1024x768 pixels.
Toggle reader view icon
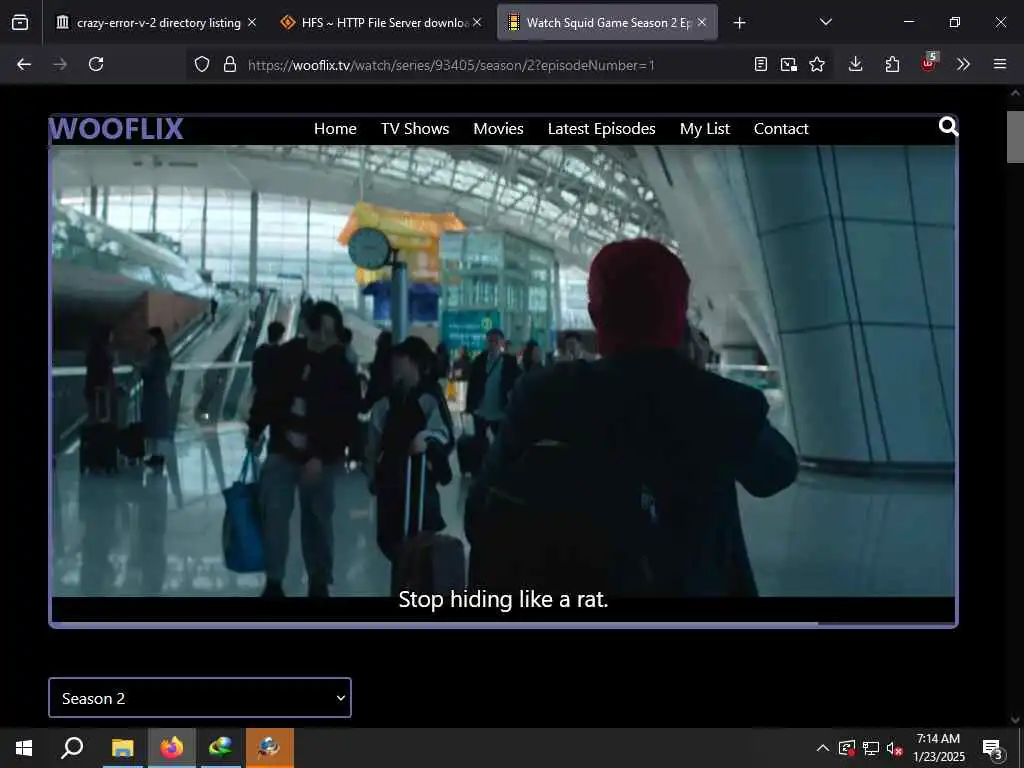760,64
